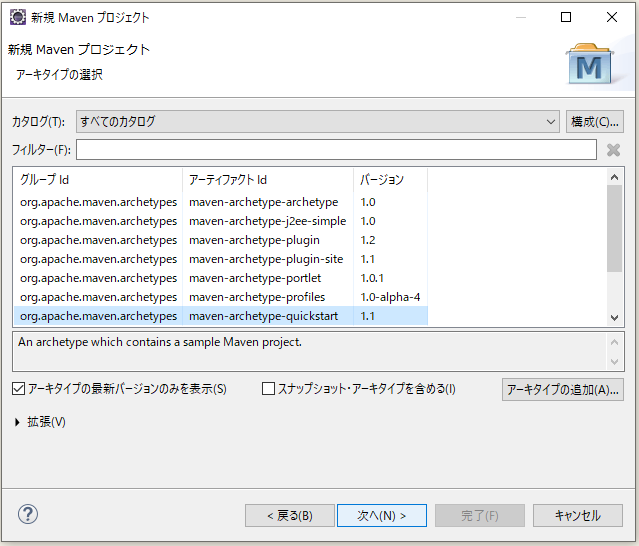The width and height of the screenshot is (639, 546).
Task: Sort by アーティファクト Id column header
Action: [268, 180]
